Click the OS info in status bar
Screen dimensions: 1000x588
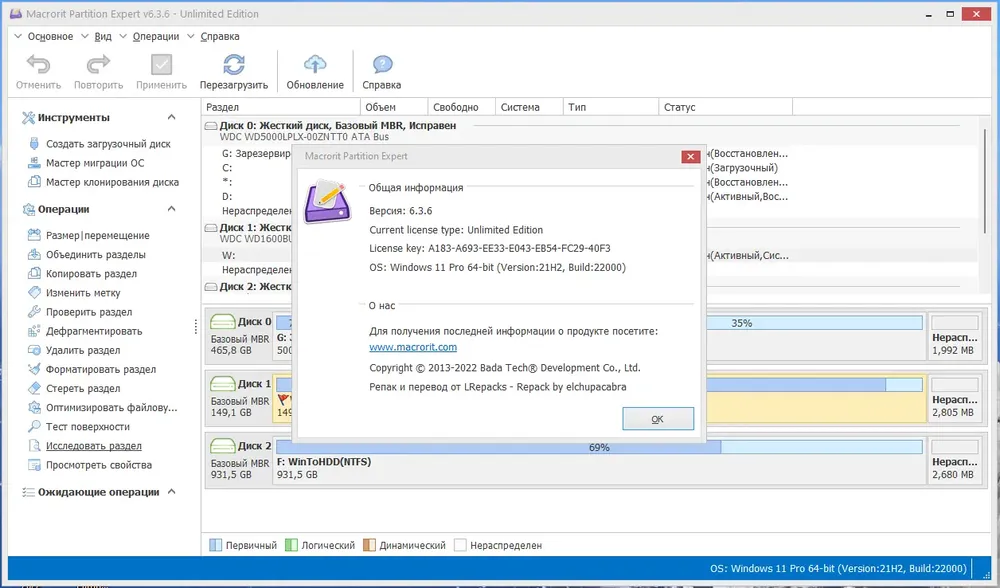838,568
